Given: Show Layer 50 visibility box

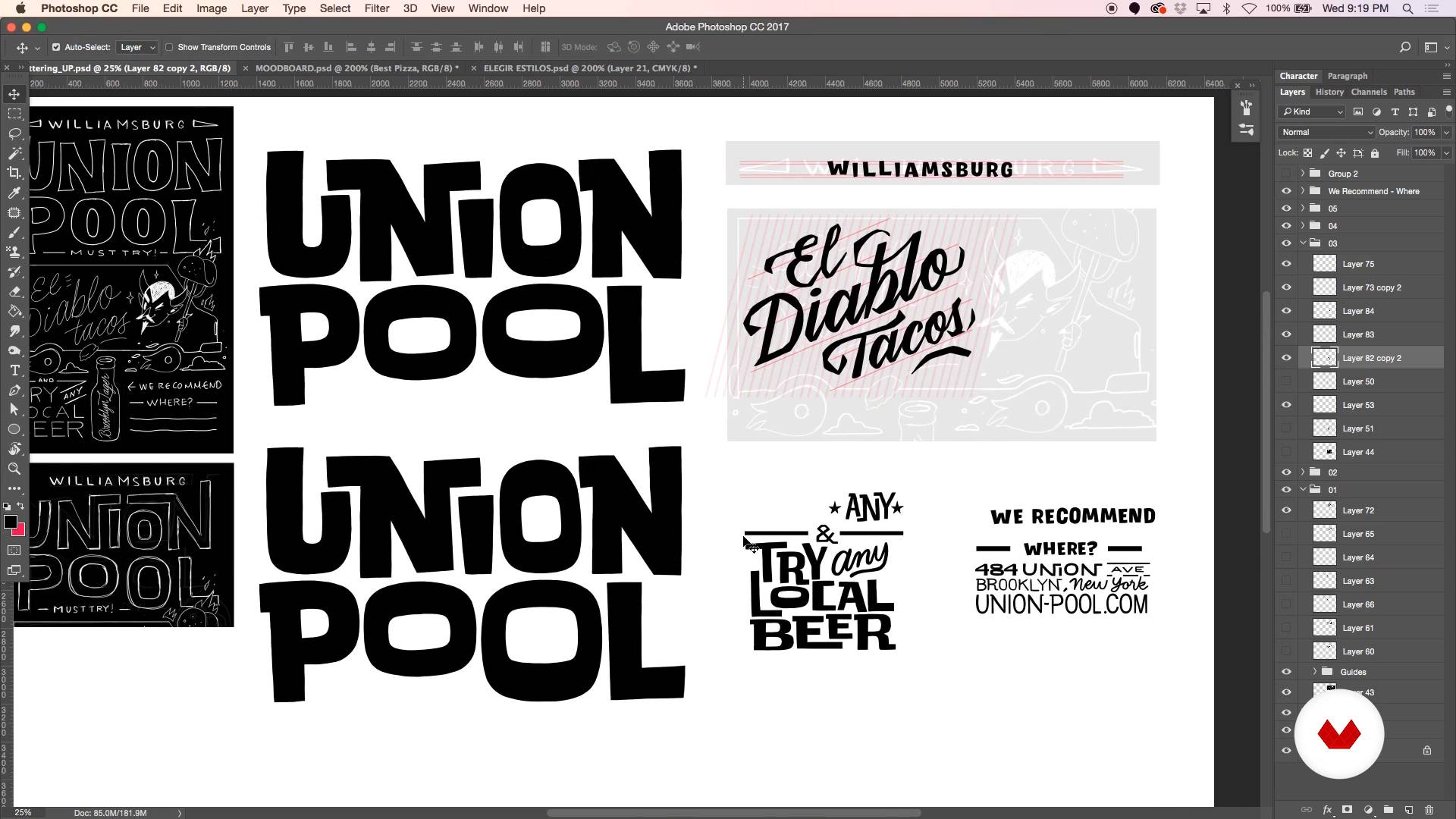Looking at the screenshot, I should point(1286,381).
